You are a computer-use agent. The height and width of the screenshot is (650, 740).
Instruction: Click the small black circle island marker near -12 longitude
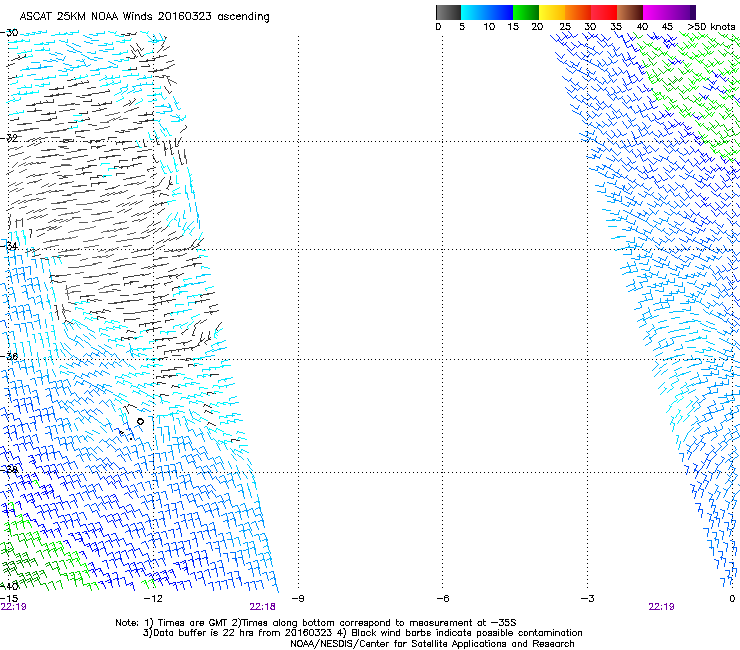[140, 421]
